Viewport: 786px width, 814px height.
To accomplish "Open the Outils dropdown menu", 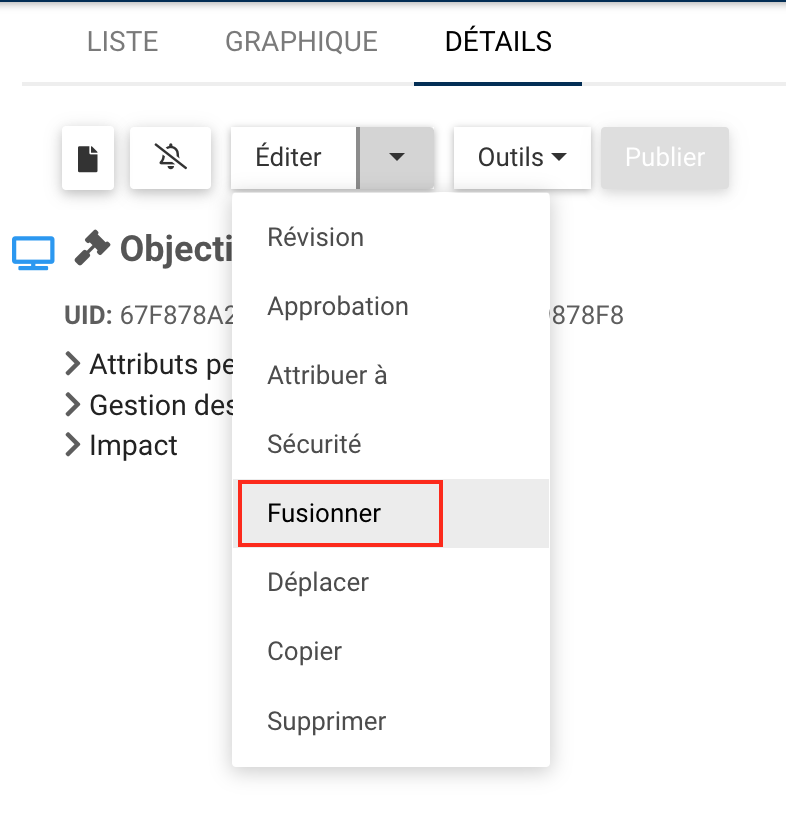I will 522,158.
